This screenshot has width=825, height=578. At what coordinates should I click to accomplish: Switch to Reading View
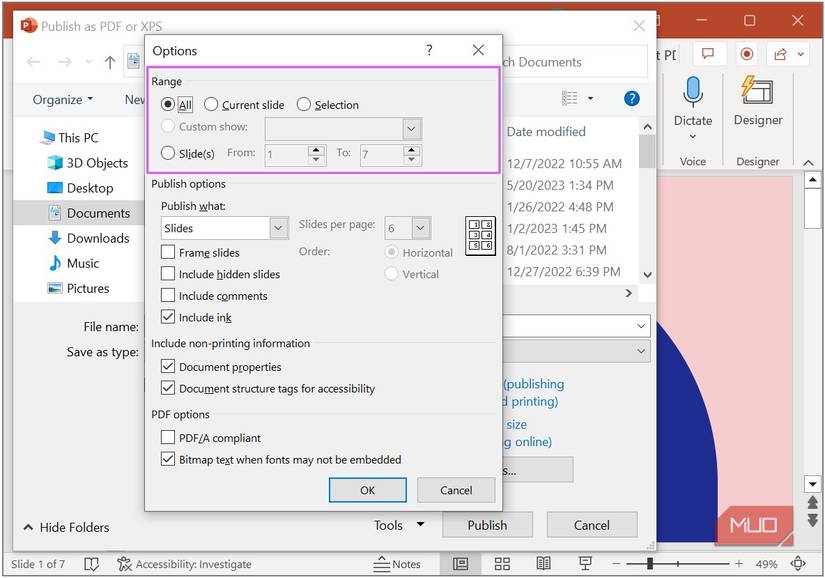click(543, 564)
